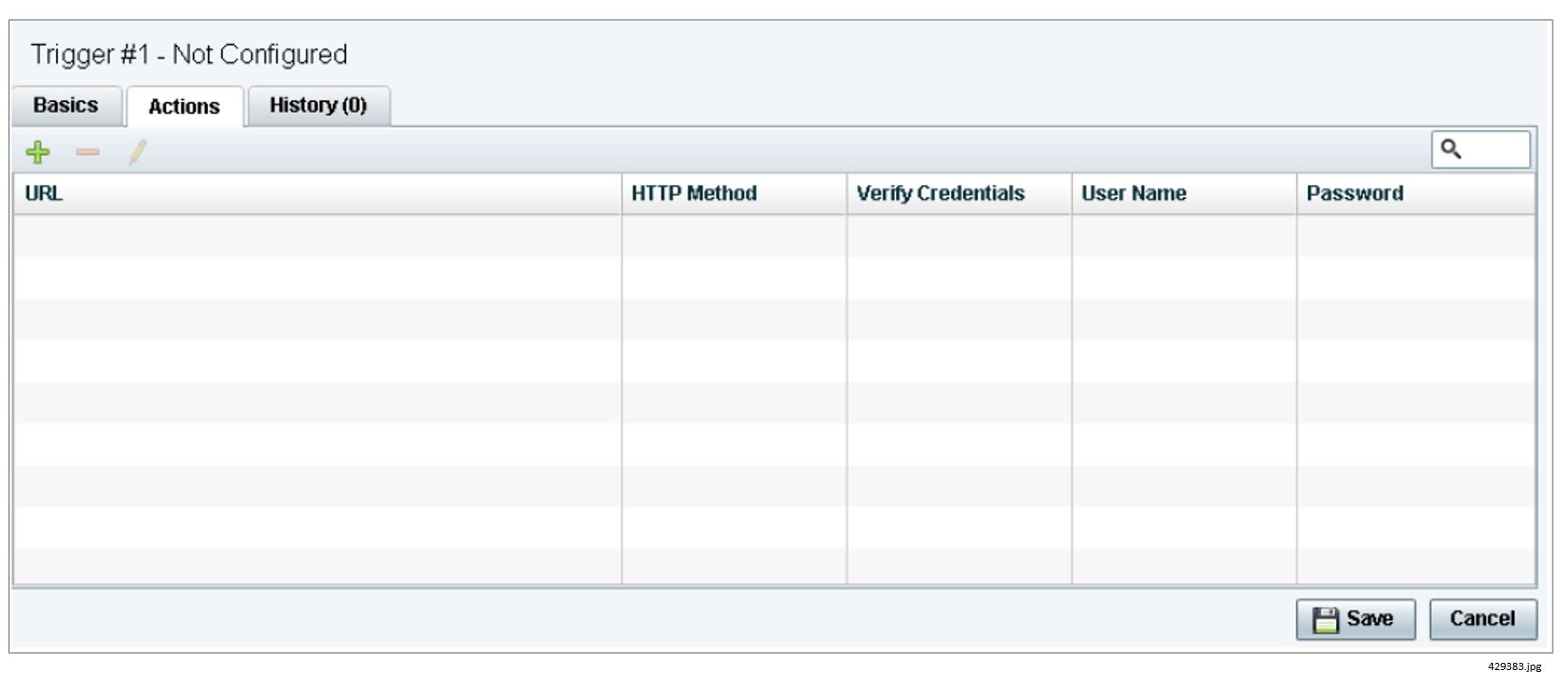Image resolution: width=1568 pixels, height=689 pixels.
Task: Sort by HTTP Method column header
Action: (694, 193)
